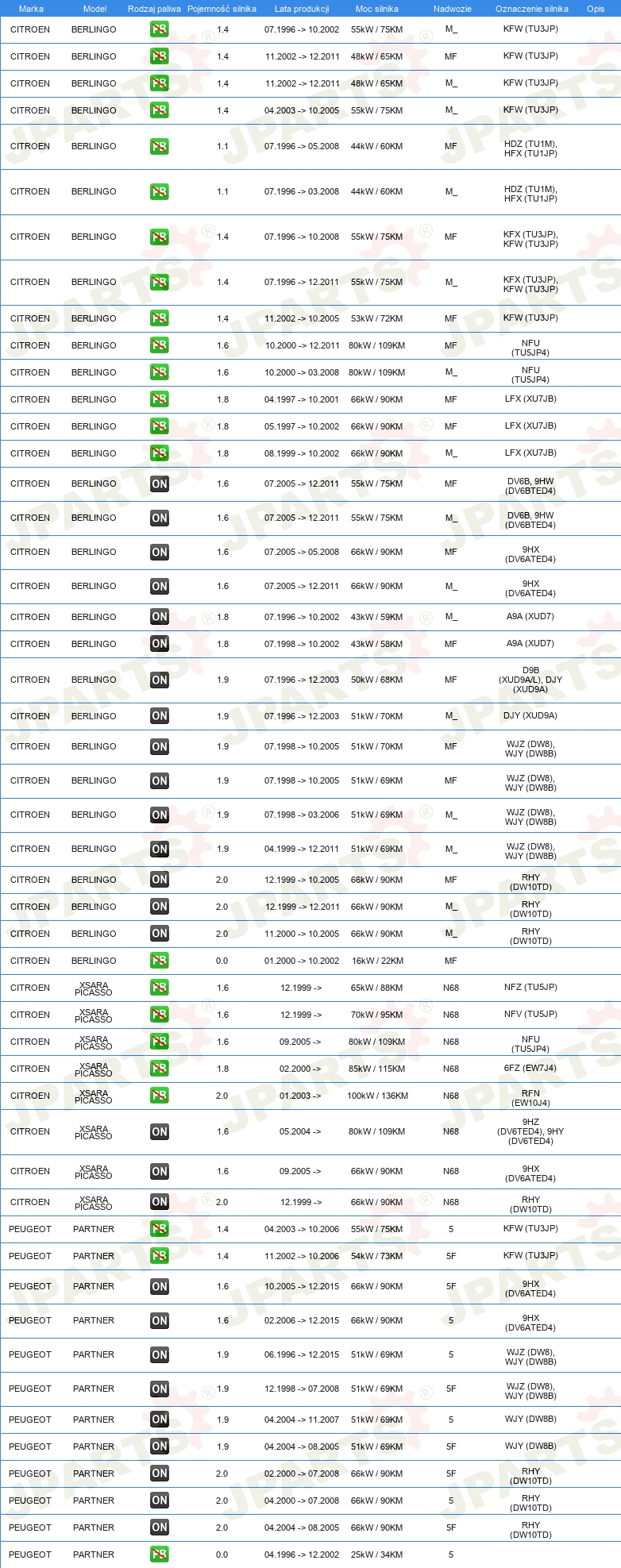
Task: Click ON icon in Berlingo 04.1999 -> 12.2011 row
Action: coord(160,849)
